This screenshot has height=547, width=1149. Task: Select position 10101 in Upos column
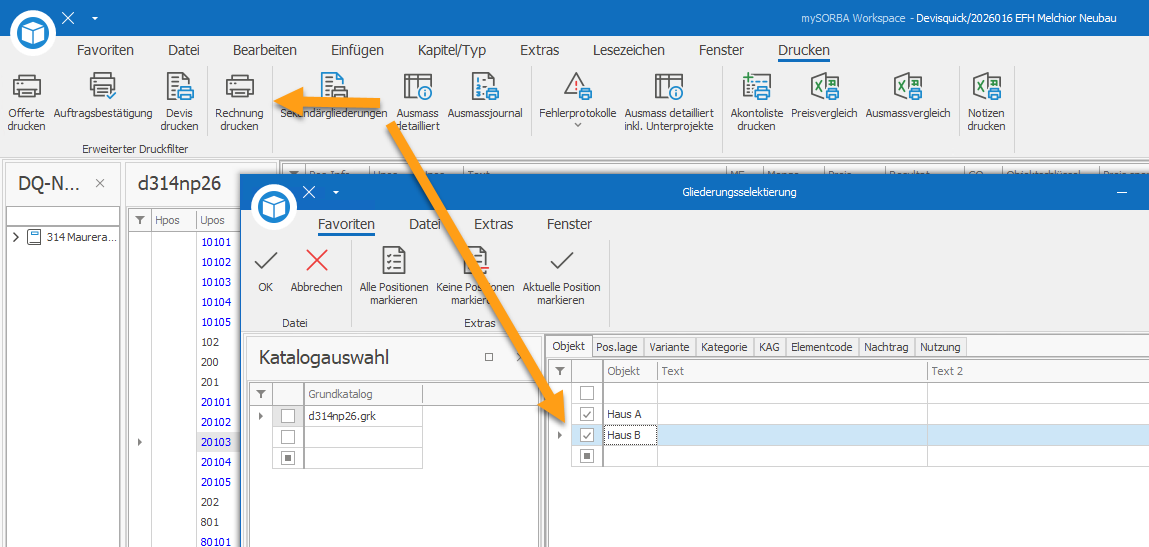pyautogui.click(x=216, y=241)
